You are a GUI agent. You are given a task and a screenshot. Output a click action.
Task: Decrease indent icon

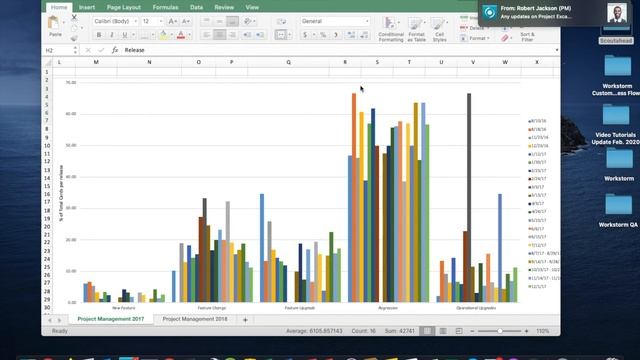247,35
